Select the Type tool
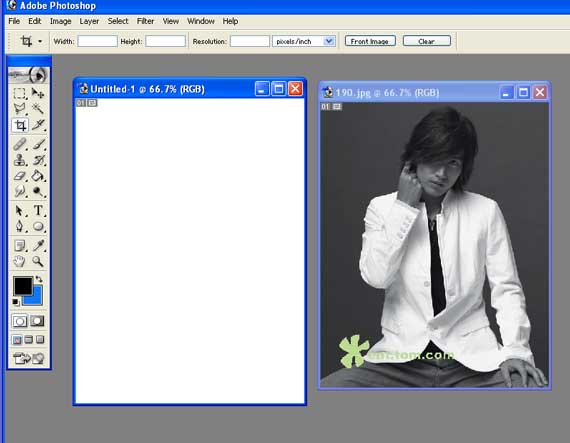Viewport: 570px width, 443px height. pos(38,210)
